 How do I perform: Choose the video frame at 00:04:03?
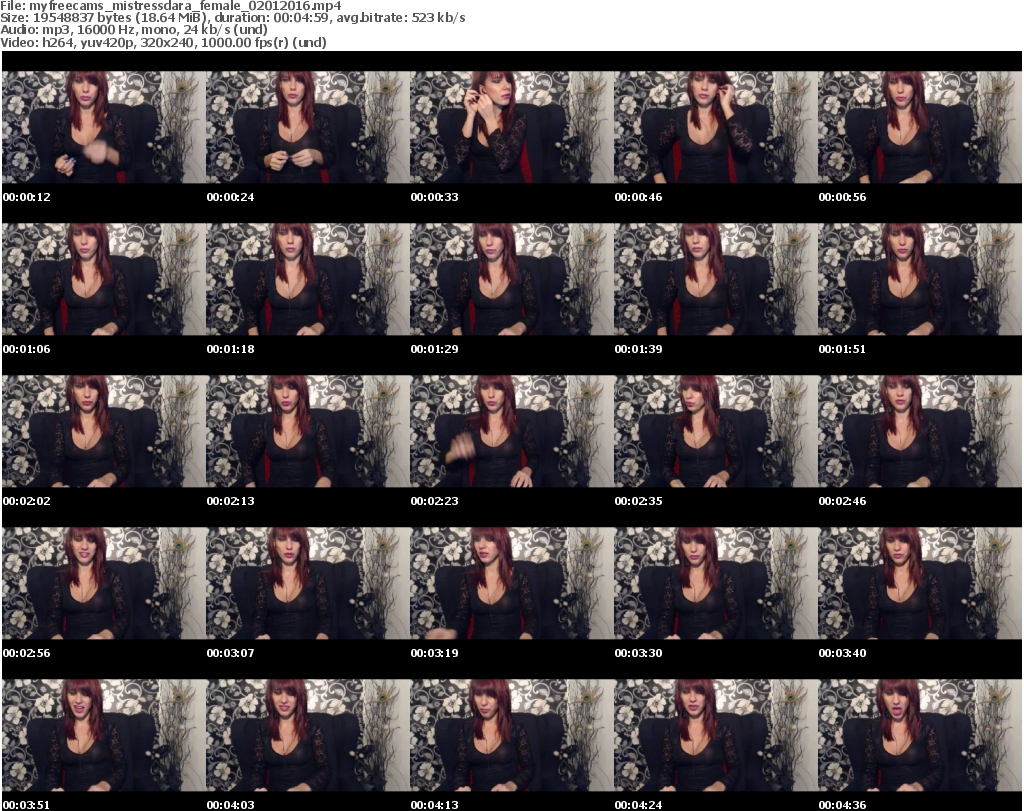tap(308, 736)
